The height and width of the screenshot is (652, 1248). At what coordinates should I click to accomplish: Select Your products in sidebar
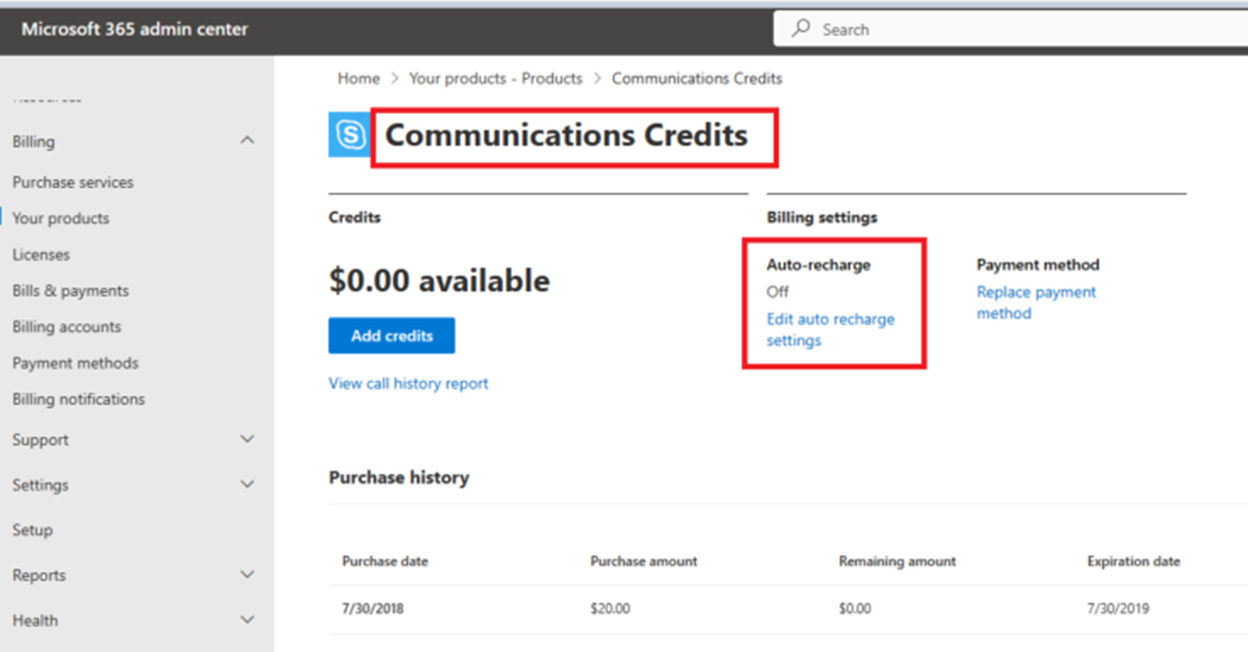click(x=60, y=218)
